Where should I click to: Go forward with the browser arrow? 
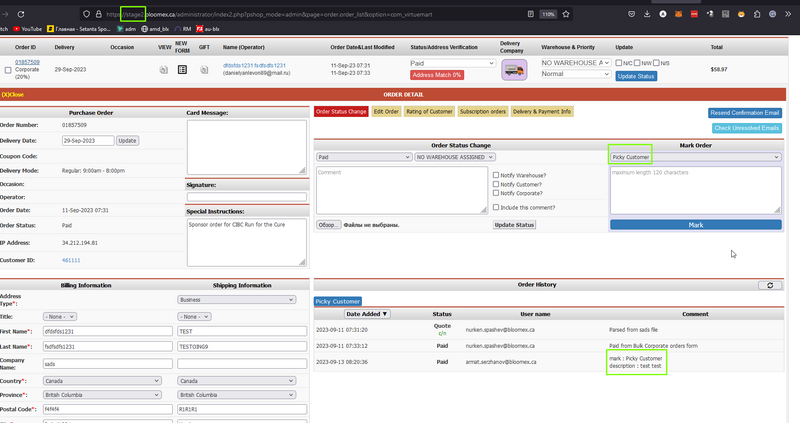click(x=5, y=14)
